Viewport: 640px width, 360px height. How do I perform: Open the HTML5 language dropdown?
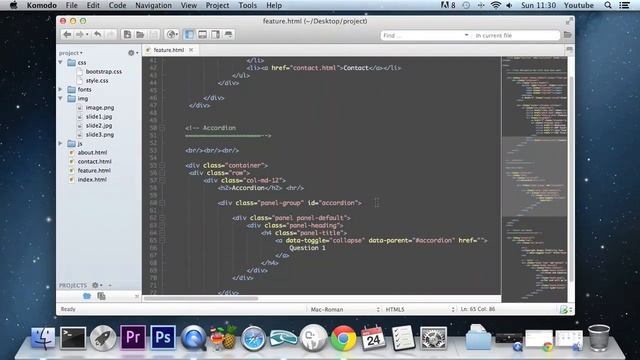click(x=420, y=309)
